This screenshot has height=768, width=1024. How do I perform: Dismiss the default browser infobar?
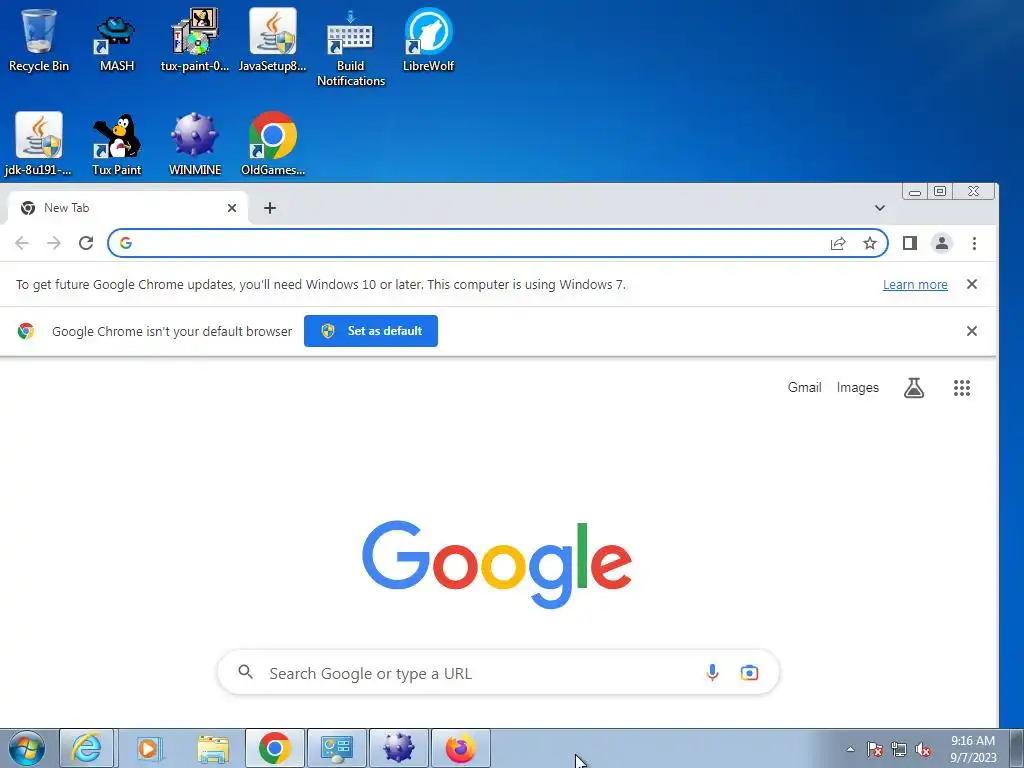click(972, 331)
